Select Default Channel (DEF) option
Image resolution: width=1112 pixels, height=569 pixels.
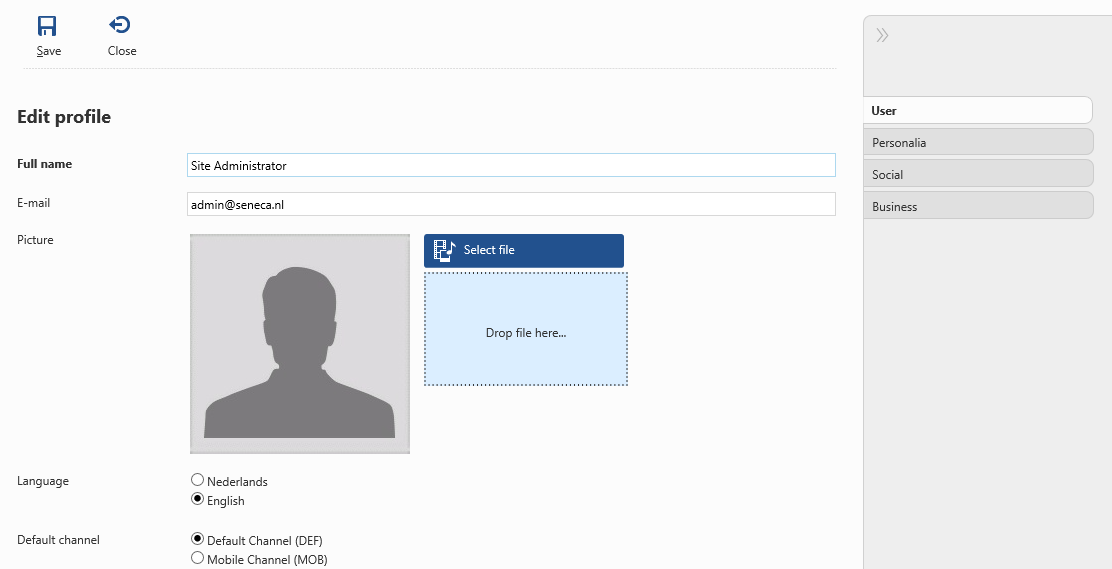[x=198, y=539]
